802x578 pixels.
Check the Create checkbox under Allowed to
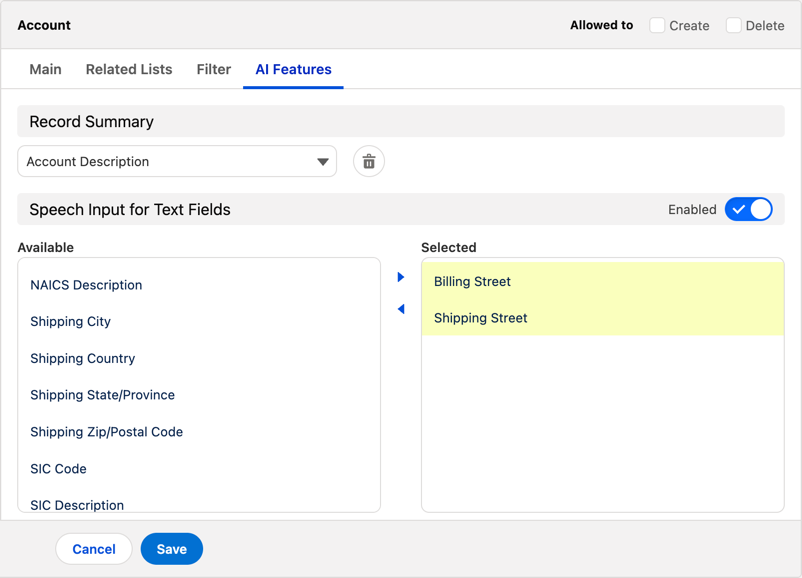point(655,25)
